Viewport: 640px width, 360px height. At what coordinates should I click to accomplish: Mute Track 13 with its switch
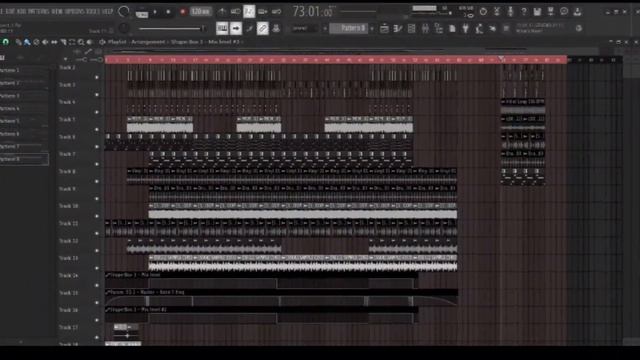[97, 268]
